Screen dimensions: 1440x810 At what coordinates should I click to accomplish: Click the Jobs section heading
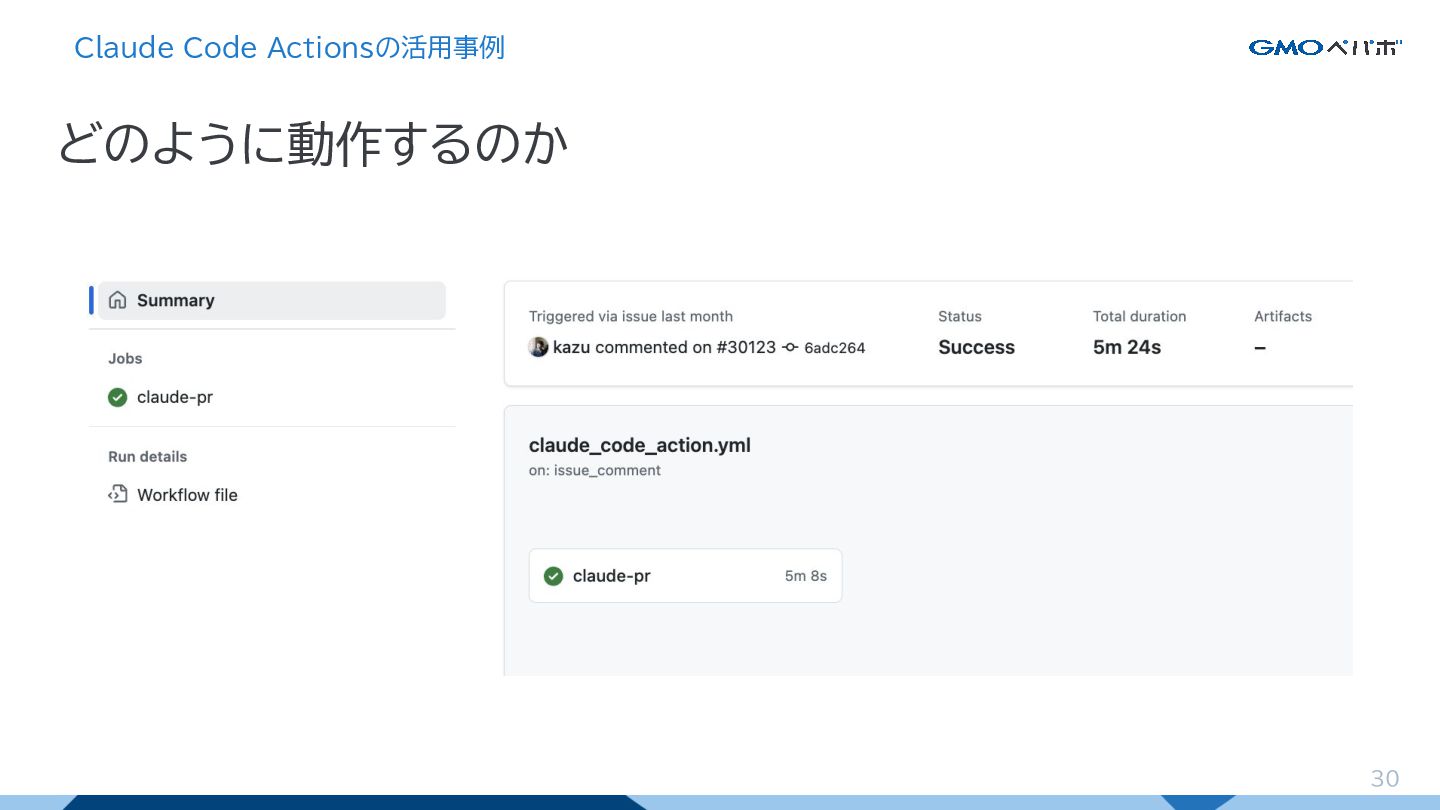point(125,358)
